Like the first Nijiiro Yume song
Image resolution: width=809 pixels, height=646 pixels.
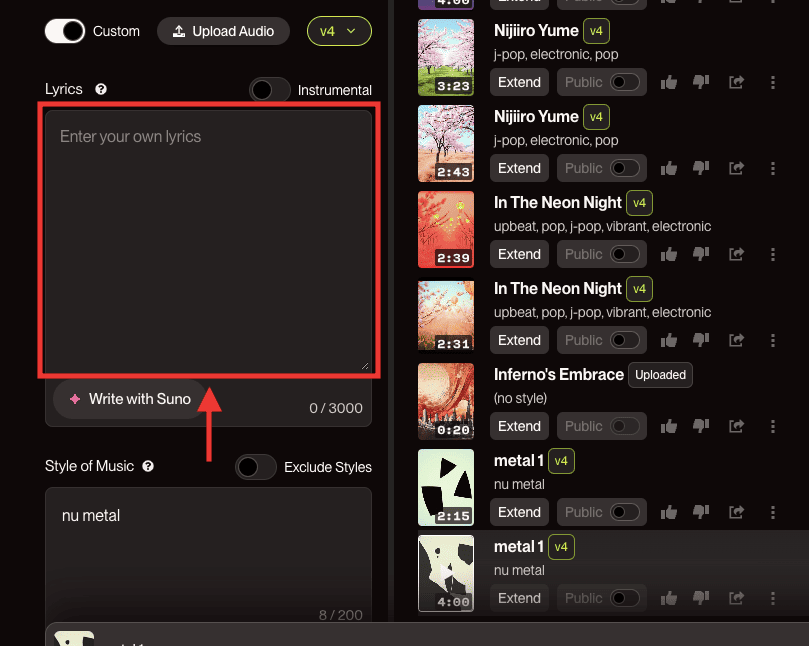(669, 82)
